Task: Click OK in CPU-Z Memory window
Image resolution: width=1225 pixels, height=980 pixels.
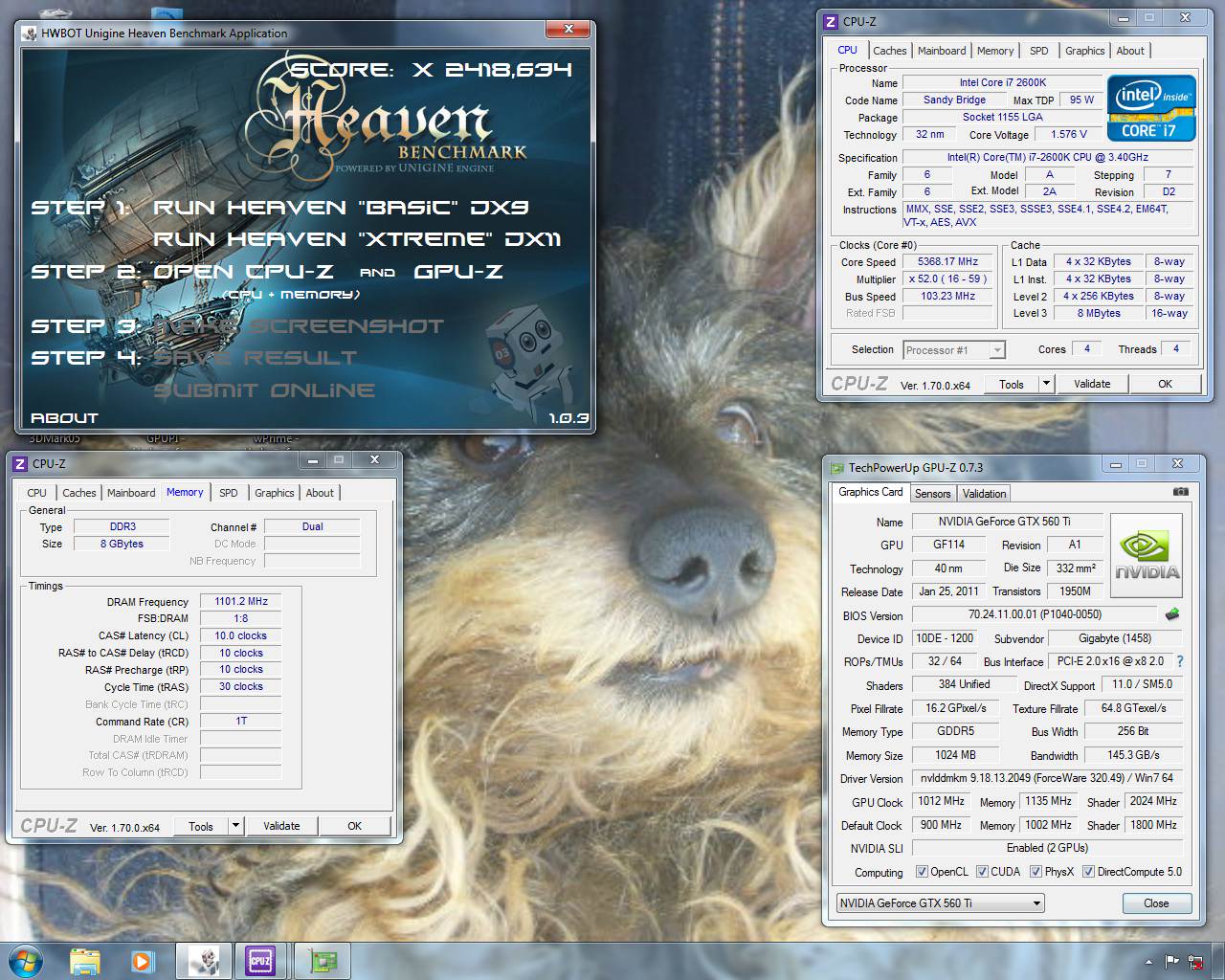Action: click(354, 826)
